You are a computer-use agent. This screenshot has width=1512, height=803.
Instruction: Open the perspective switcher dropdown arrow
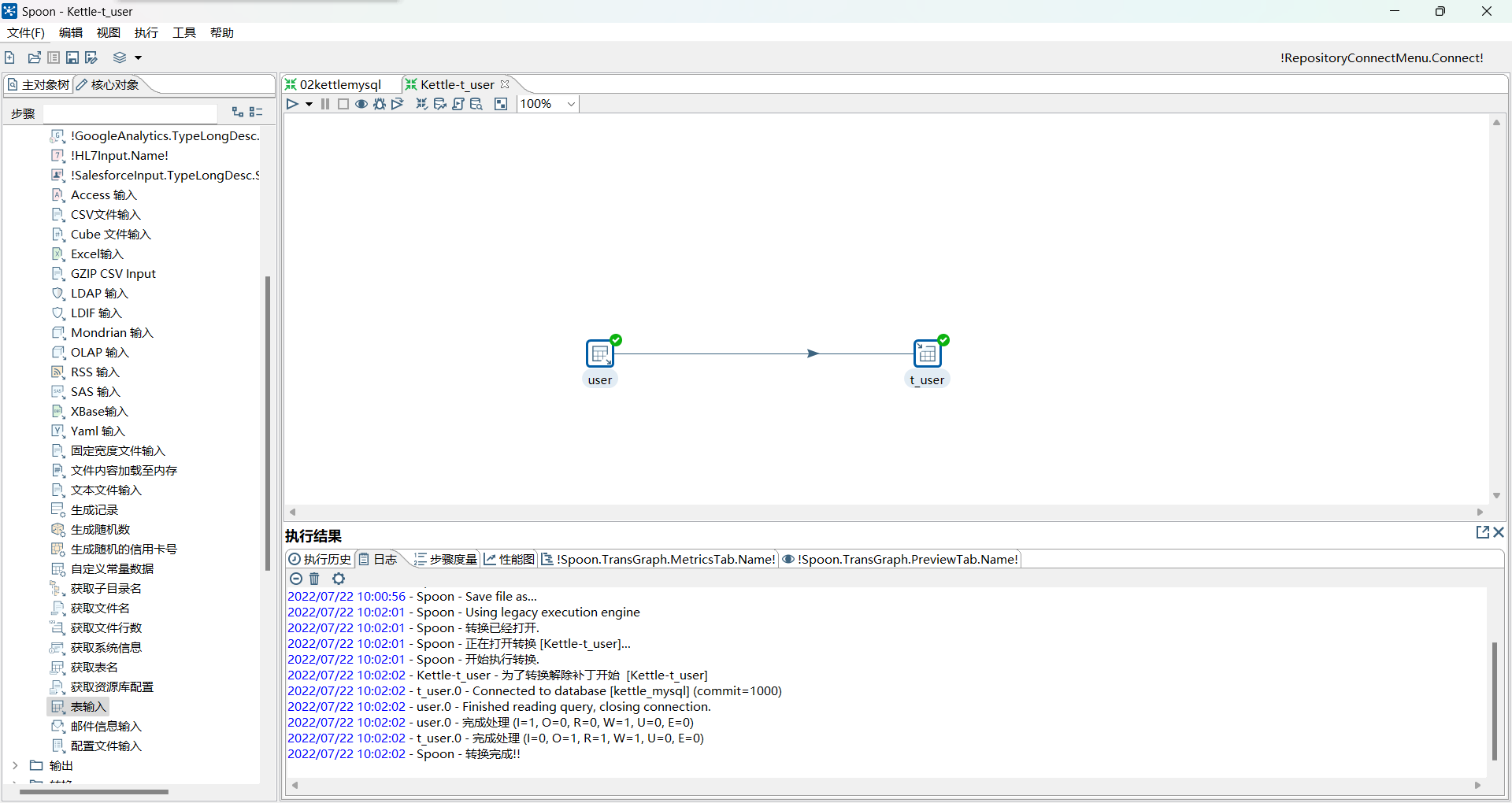tap(138, 57)
